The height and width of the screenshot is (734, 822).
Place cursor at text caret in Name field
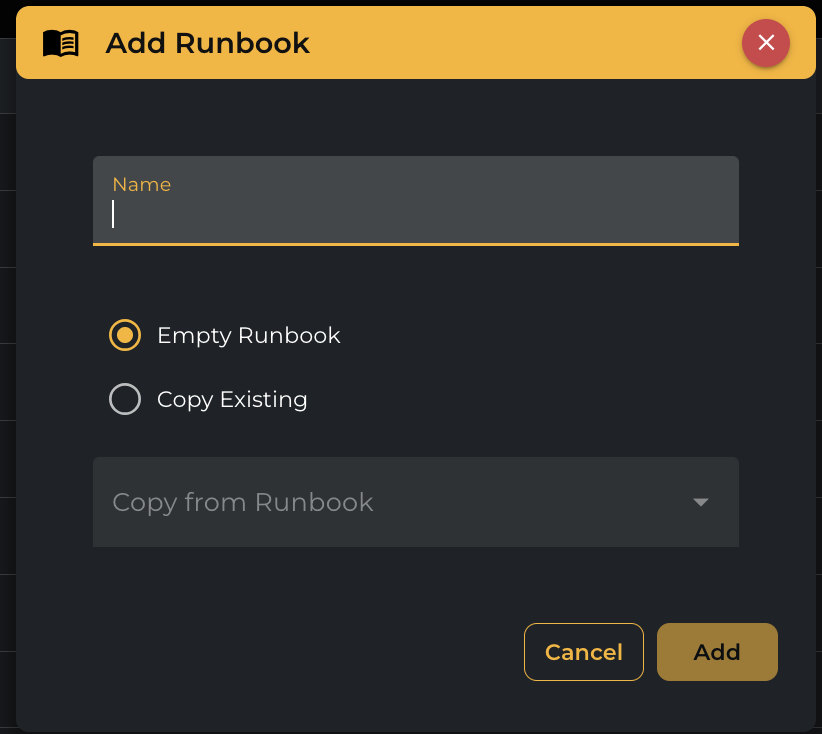pos(114,214)
